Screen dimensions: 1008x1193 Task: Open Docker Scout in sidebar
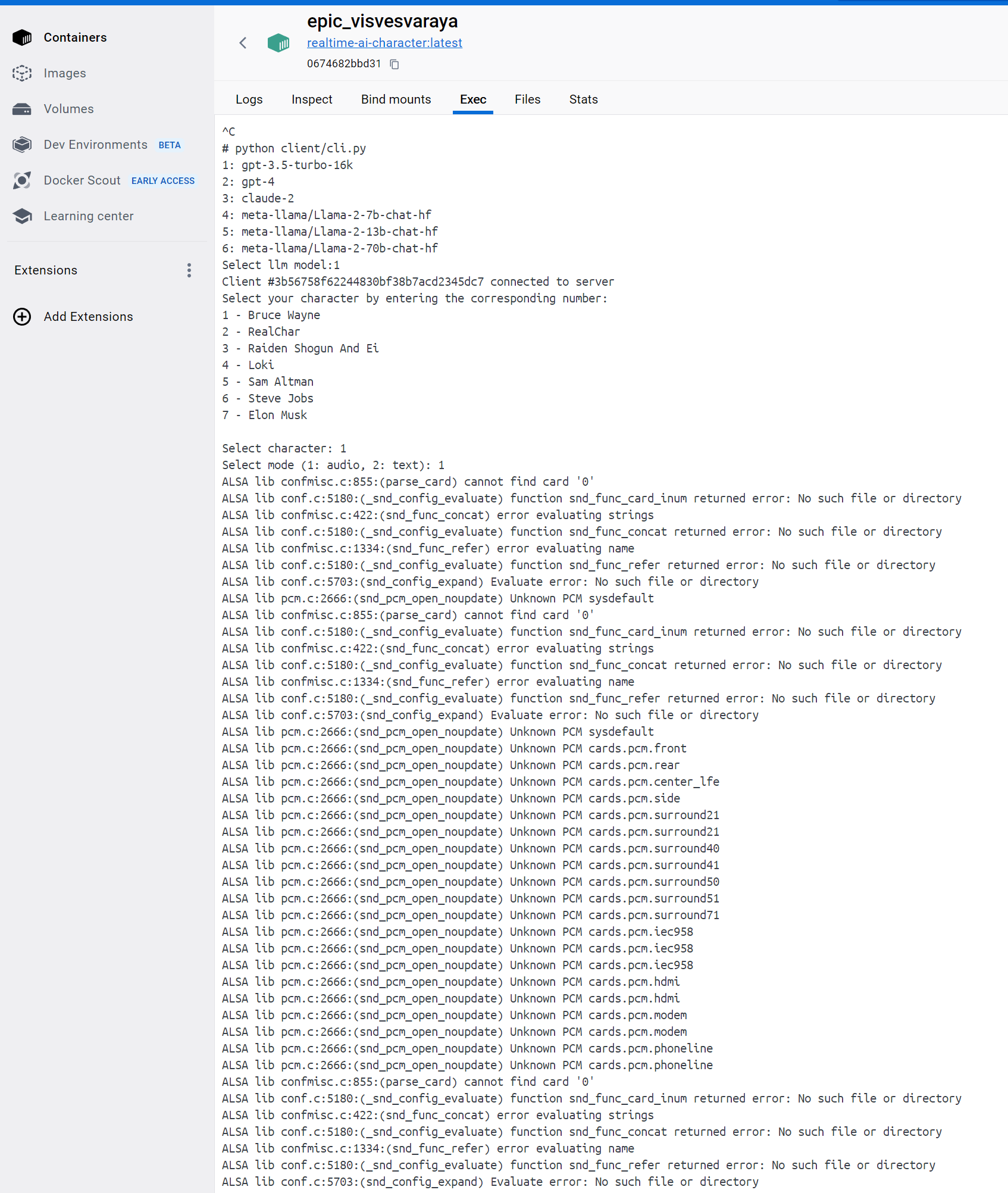[x=82, y=180]
